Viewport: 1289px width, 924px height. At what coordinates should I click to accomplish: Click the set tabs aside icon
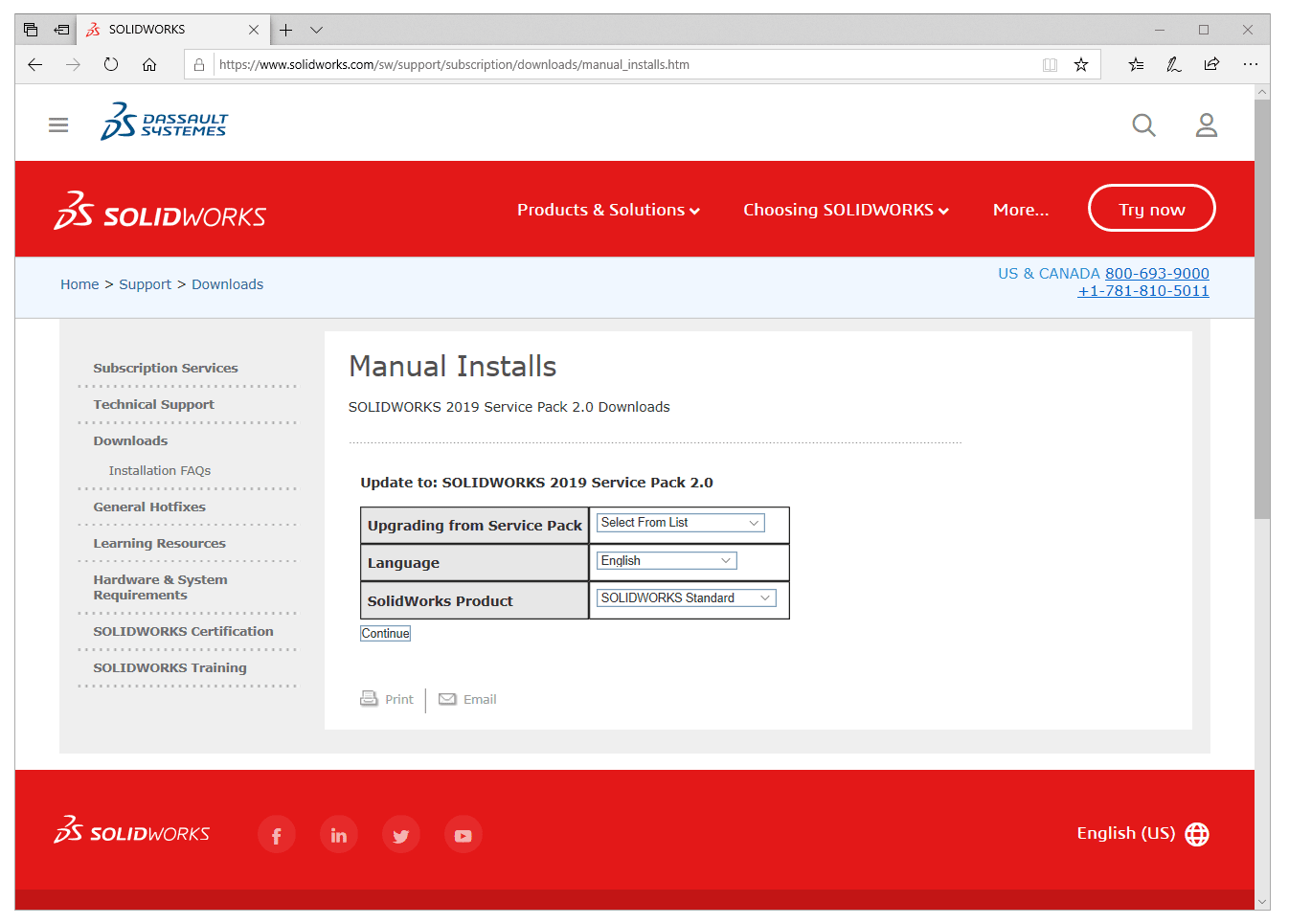click(x=61, y=30)
